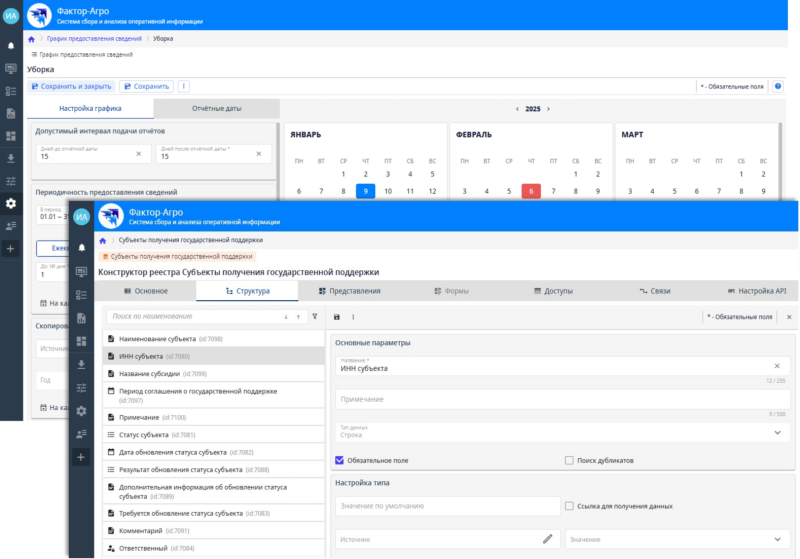Clear the Название field with the X icon

tap(777, 367)
